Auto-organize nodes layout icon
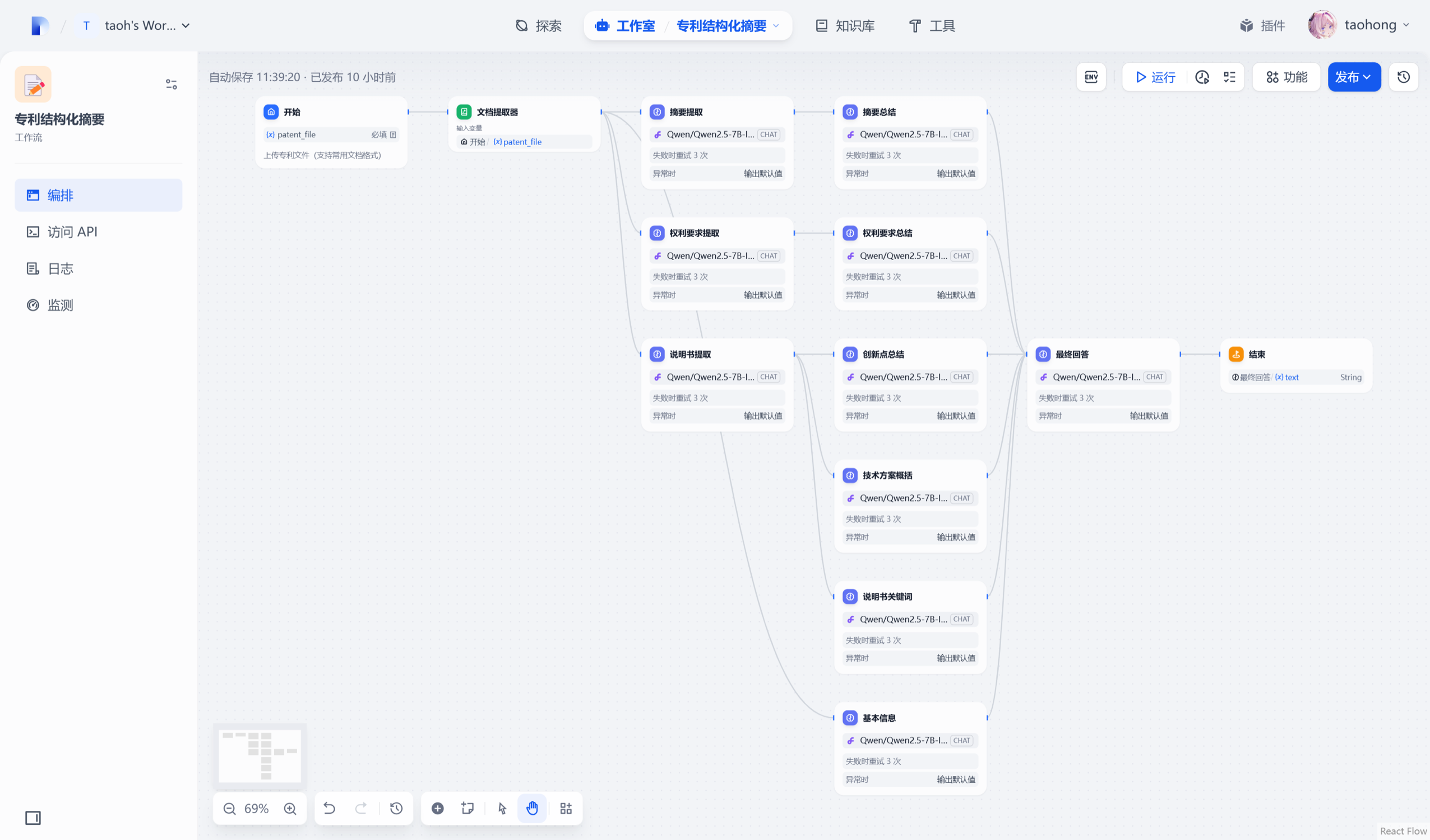This screenshot has width=1430, height=840. coord(566,808)
